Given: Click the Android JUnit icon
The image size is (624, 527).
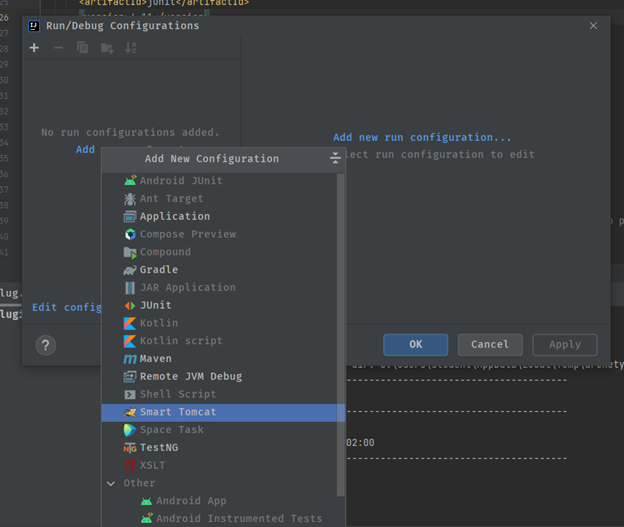Looking at the screenshot, I should coord(130,180).
